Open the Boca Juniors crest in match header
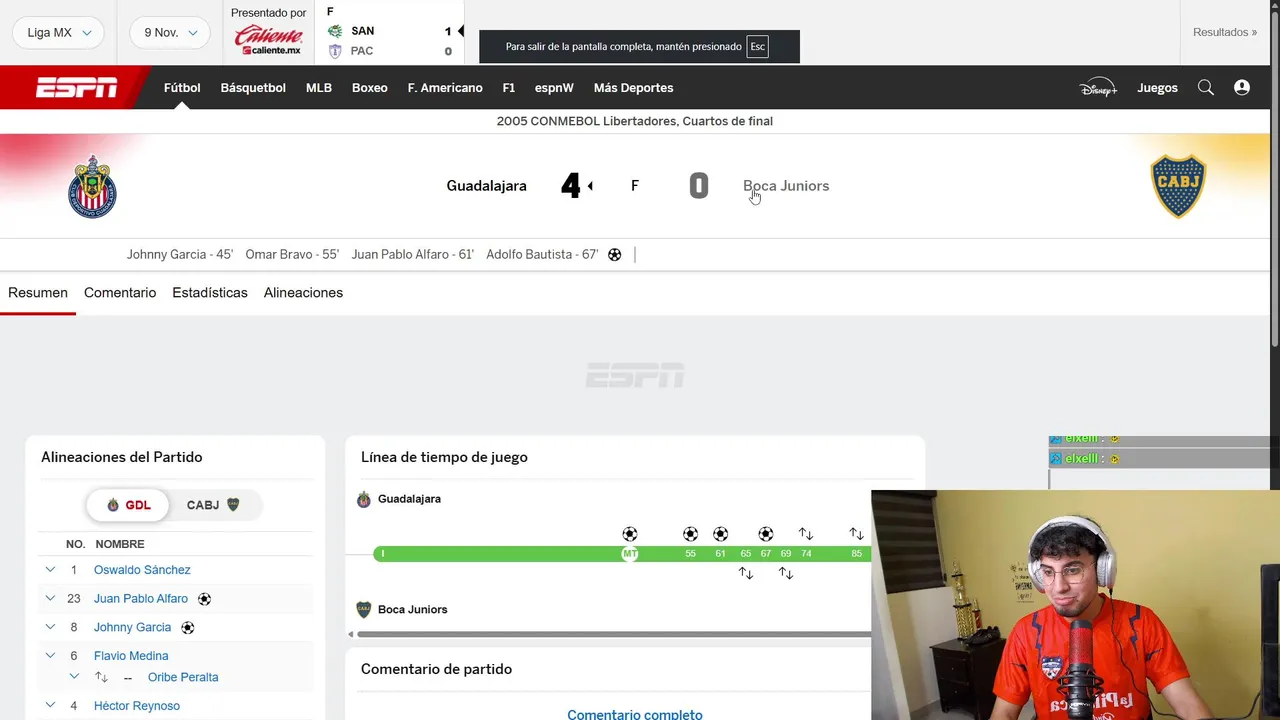Image resolution: width=1280 pixels, height=720 pixels. [x=1179, y=186]
